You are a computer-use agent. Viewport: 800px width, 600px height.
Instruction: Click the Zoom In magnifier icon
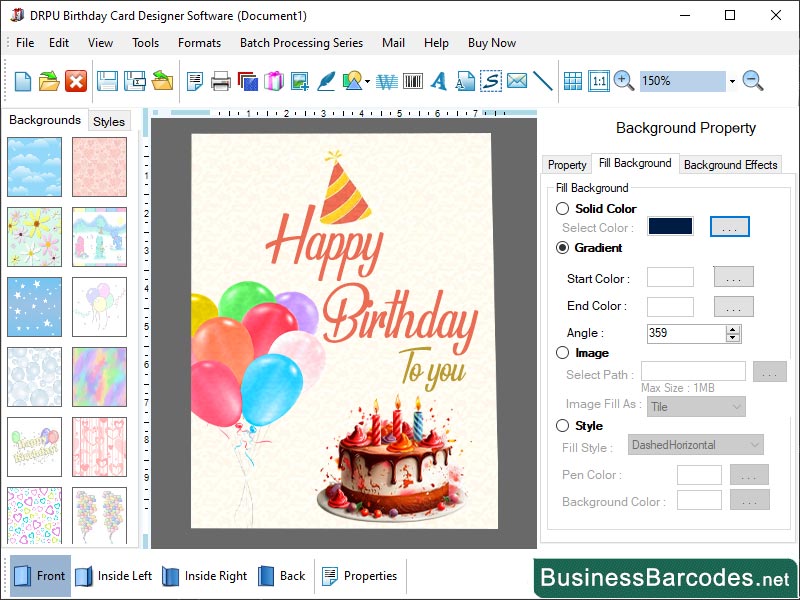(x=620, y=82)
